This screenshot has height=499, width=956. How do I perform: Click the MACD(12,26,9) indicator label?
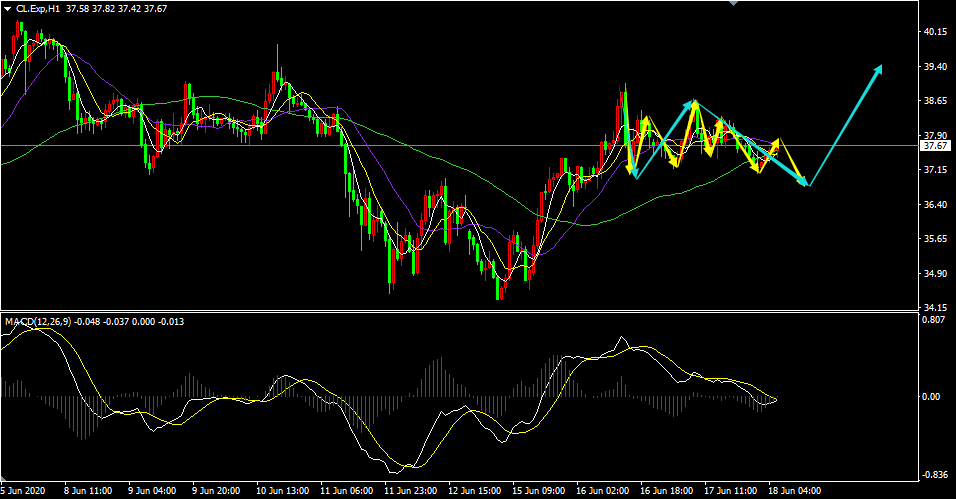(x=38, y=322)
